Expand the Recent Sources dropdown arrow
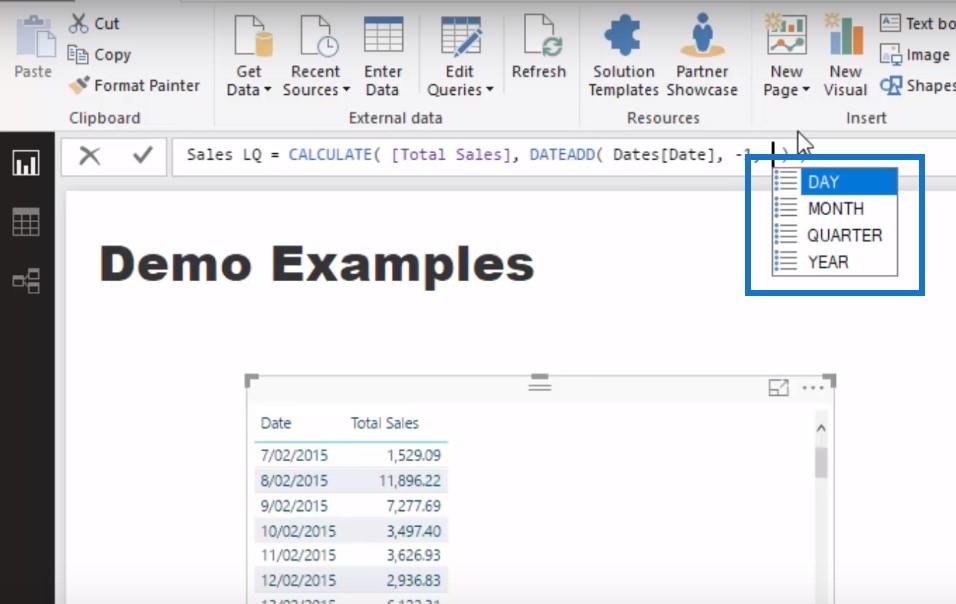The width and height of the screenshot is (956, 604). [x=346, y=90]
